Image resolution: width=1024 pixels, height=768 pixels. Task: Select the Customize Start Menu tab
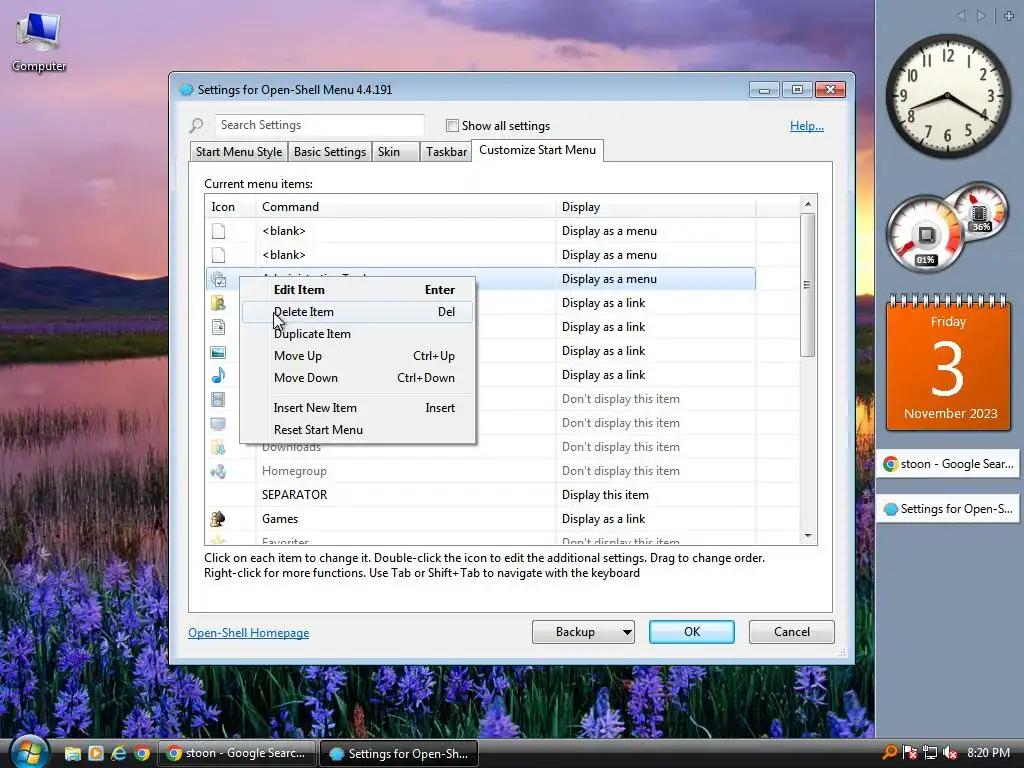(537, 150)
